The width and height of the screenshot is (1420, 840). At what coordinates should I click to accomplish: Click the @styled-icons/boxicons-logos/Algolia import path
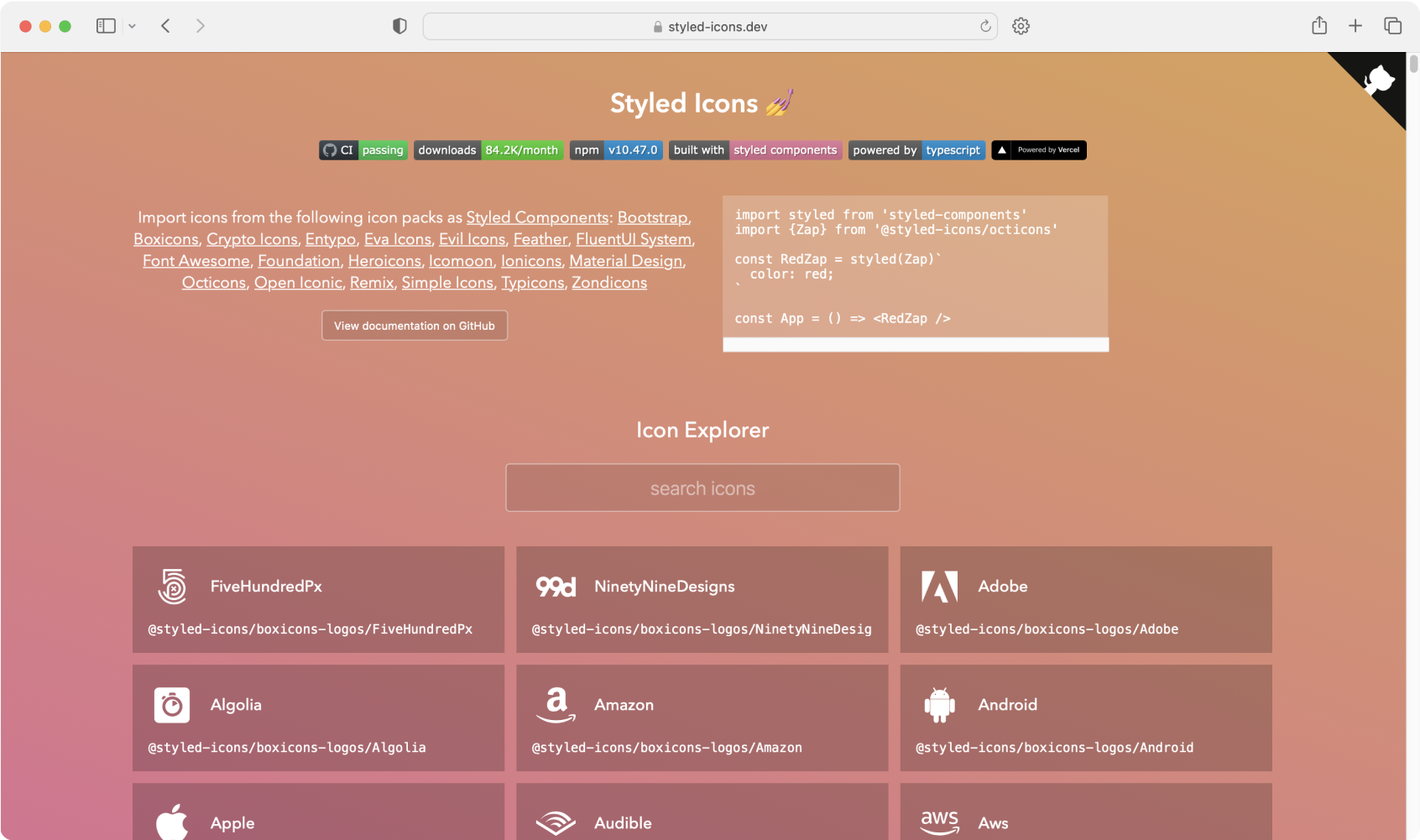[287, 748]
